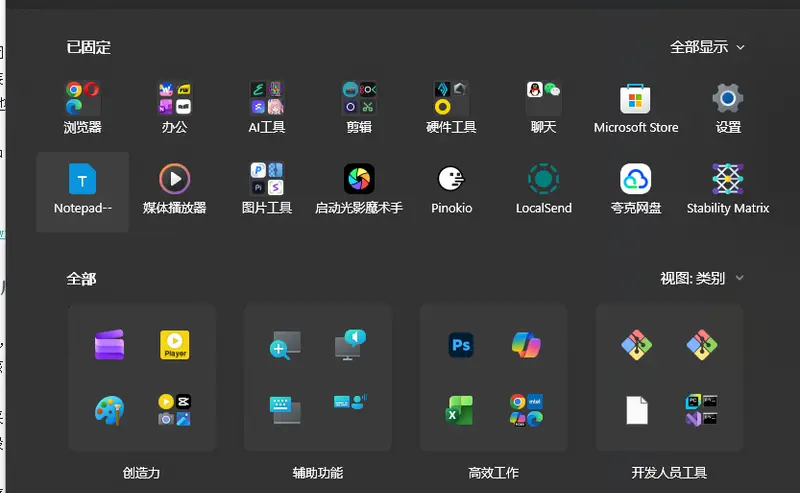Open the 浏览器 browser folder

pos(82,108)
